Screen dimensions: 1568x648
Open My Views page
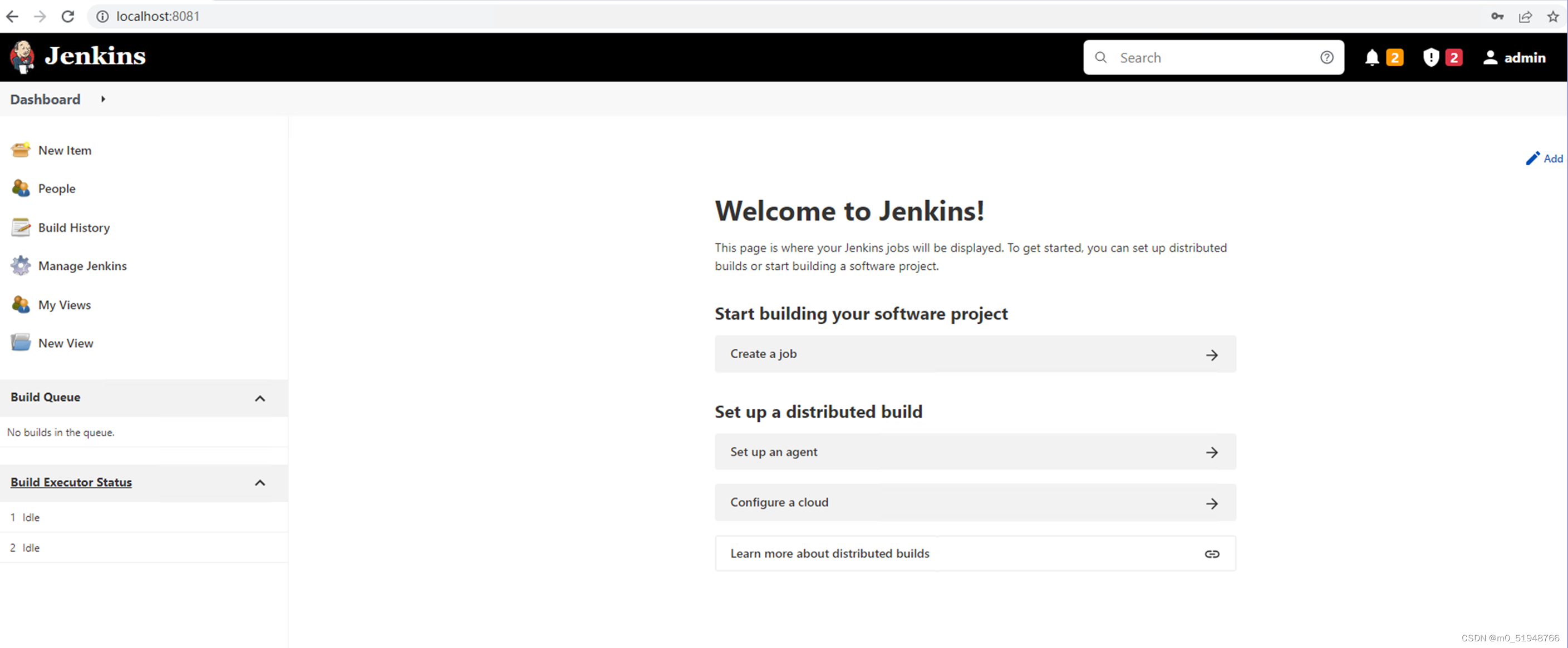coord(65,305)
